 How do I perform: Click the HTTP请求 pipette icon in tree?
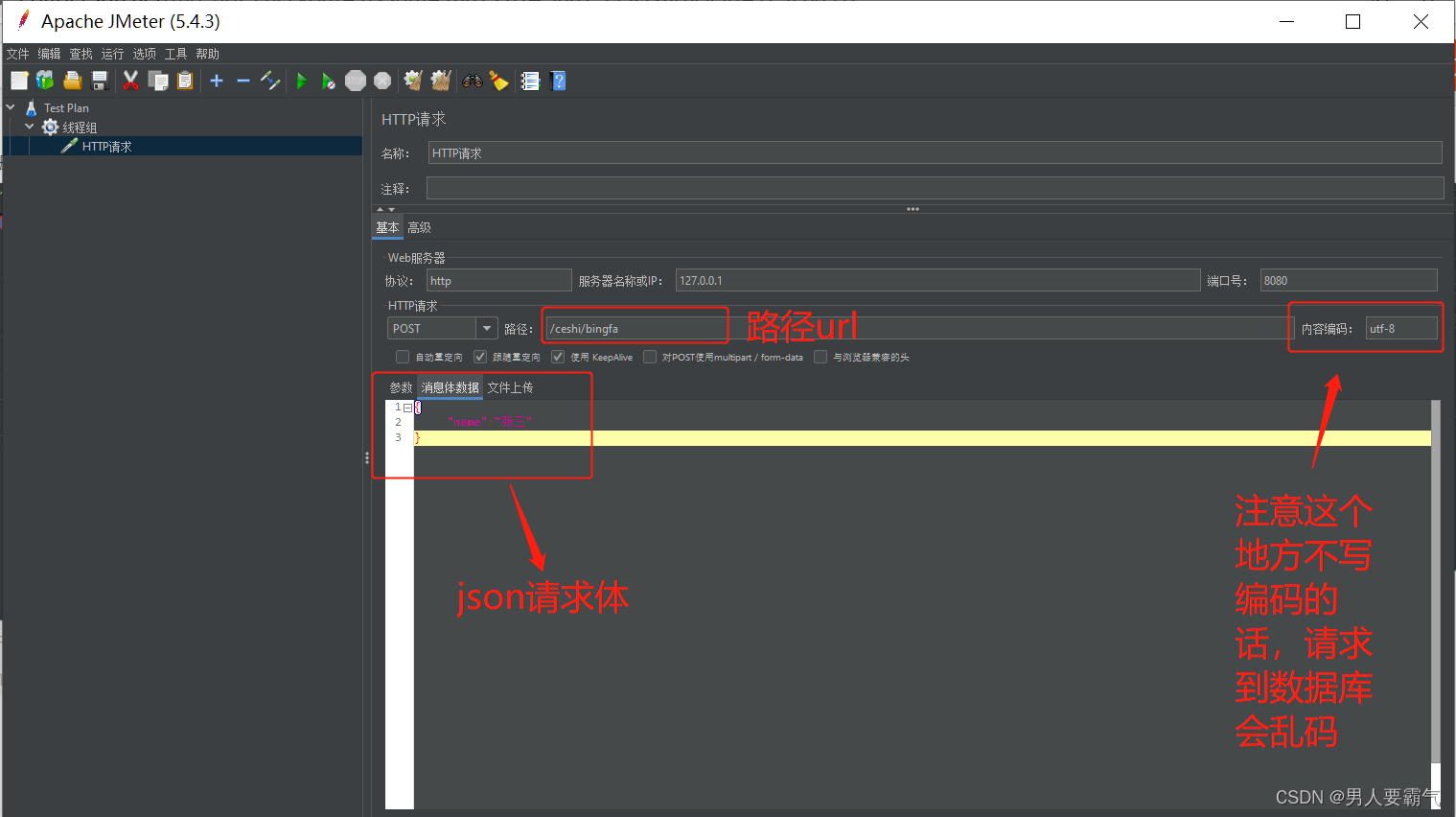pyautogui.click(x=69, y=146)
